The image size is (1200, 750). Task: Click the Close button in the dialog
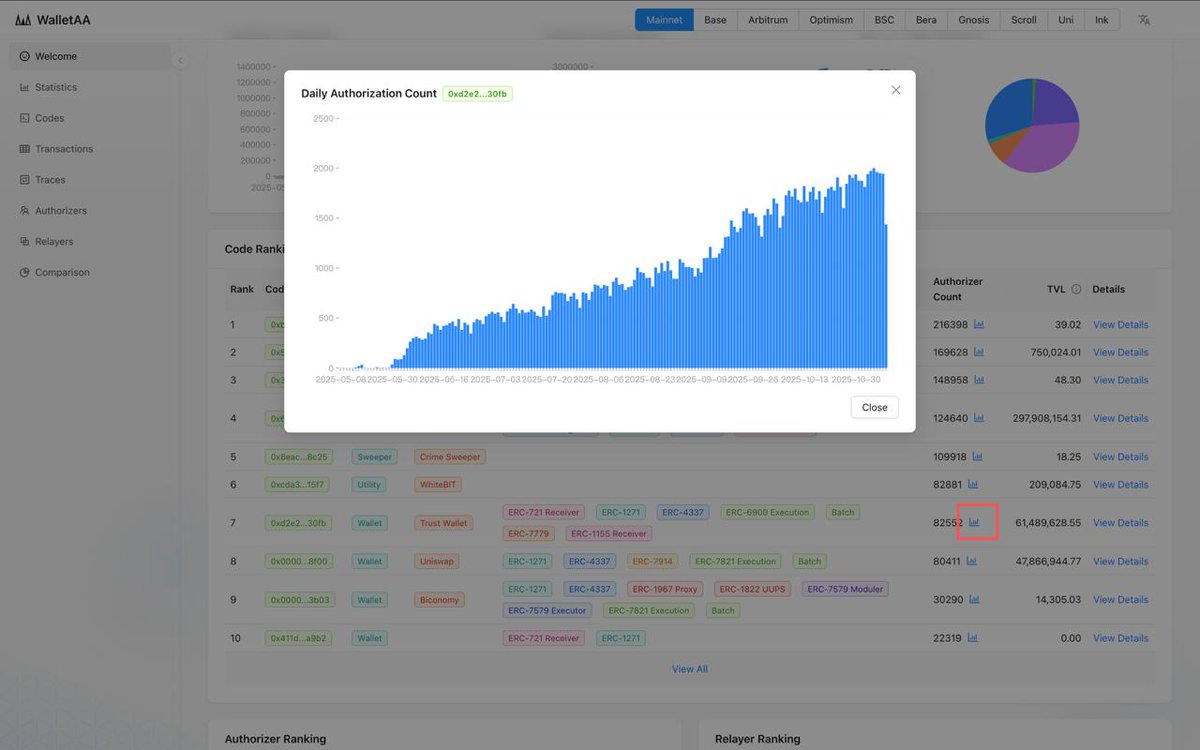click(x=875, y=407)
